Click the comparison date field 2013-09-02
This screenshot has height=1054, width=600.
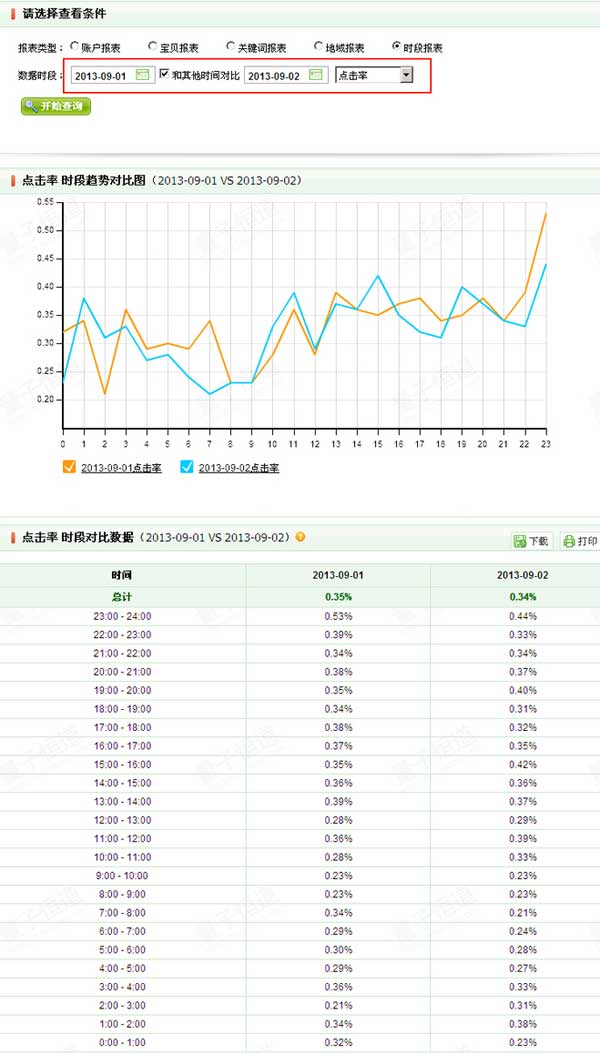click(x=286, y=75)
